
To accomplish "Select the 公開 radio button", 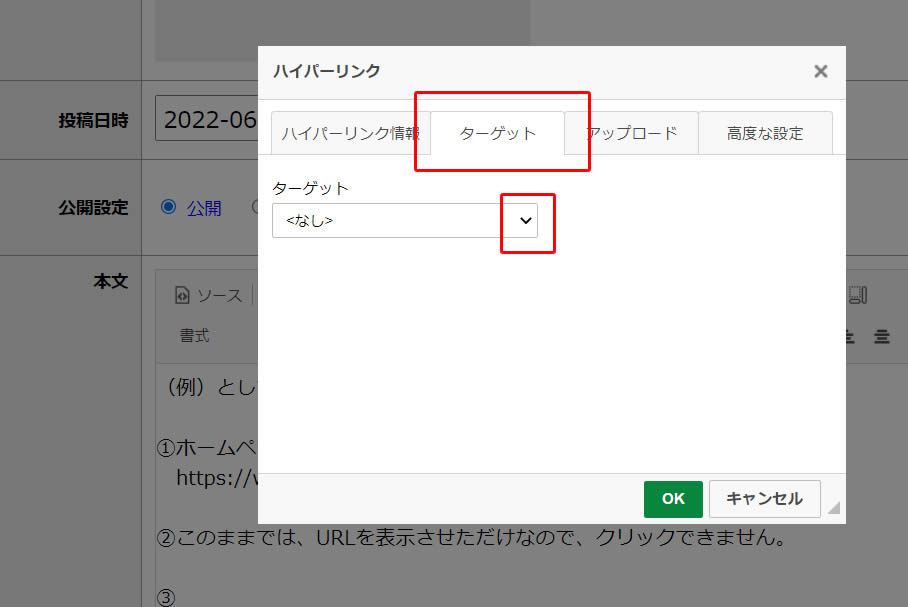I will (168, 207).
